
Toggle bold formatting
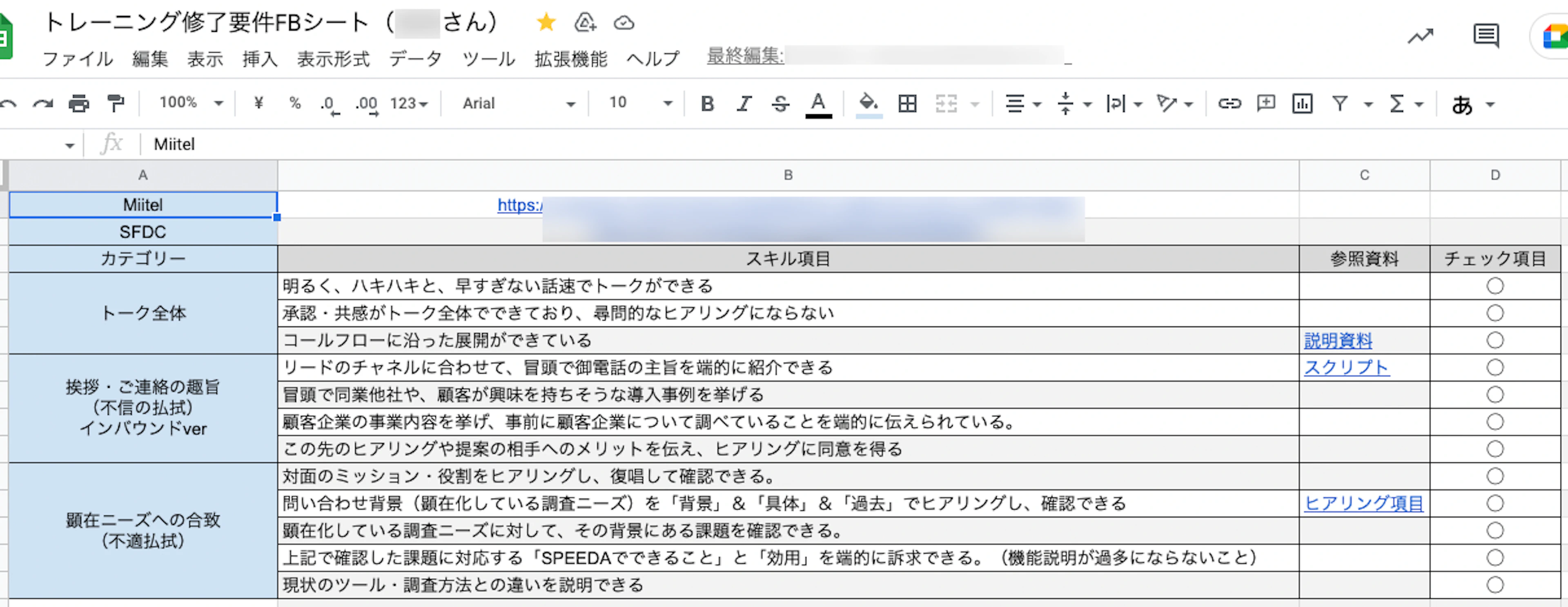(x=707, y=104)
